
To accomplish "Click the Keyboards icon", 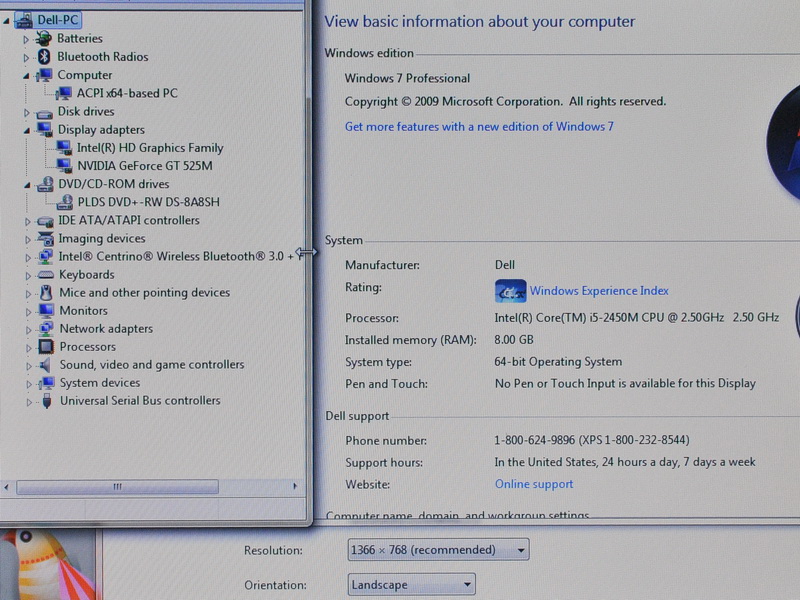I will [45, 275].
